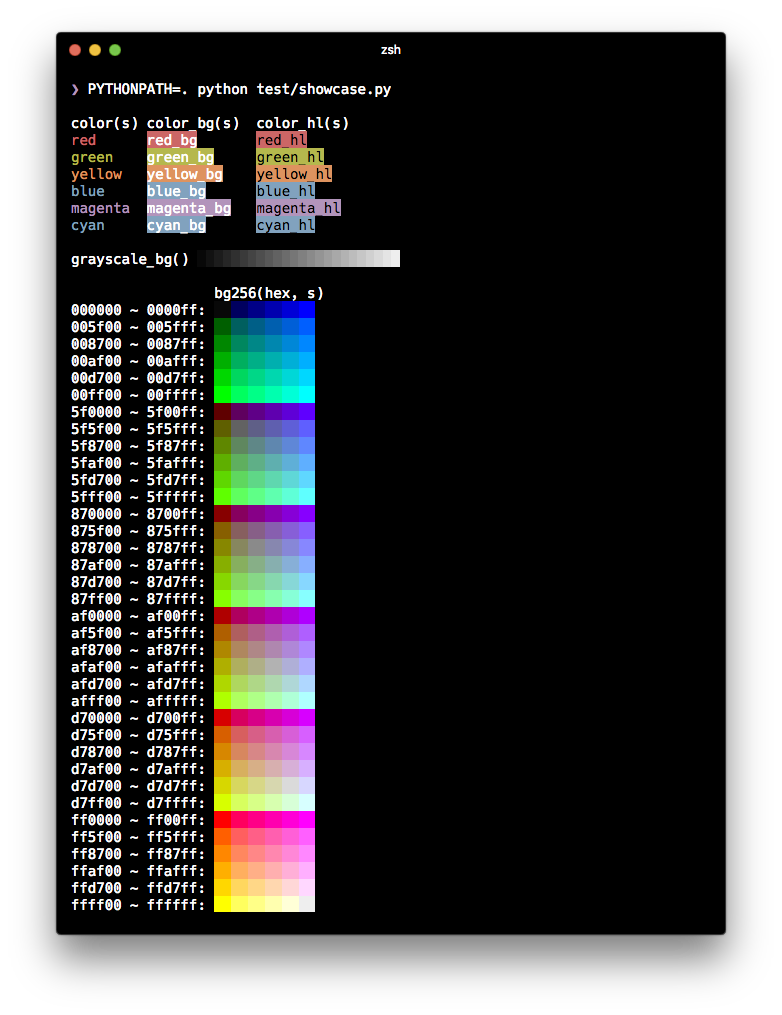This screenshot has width=782, height=1015.
Task: Click the "870000 ~ 8700ff:" row label
Action: click(138, 514)
